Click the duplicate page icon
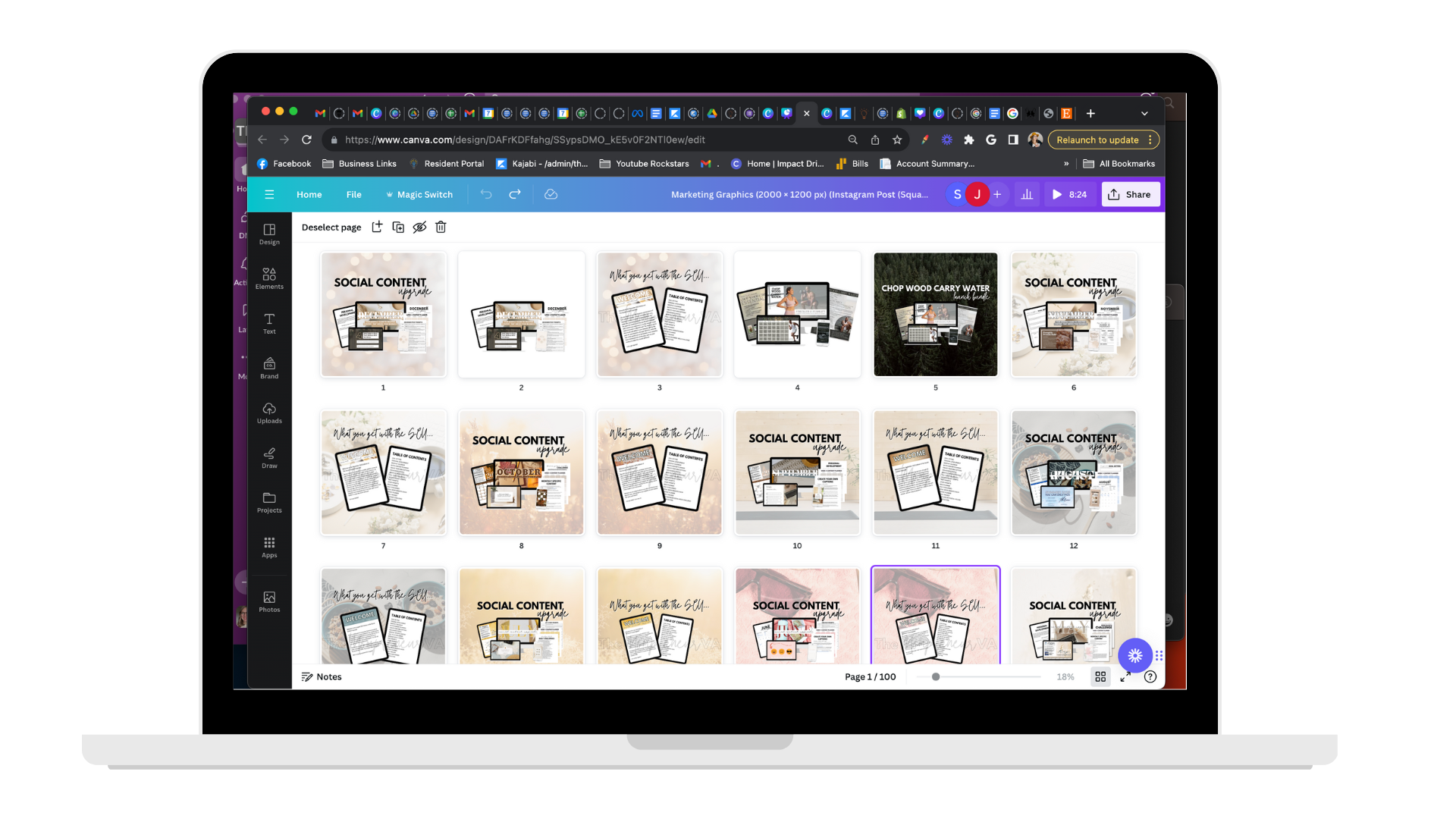Viewport: 1456px width, 819px height. coord(398,227)
